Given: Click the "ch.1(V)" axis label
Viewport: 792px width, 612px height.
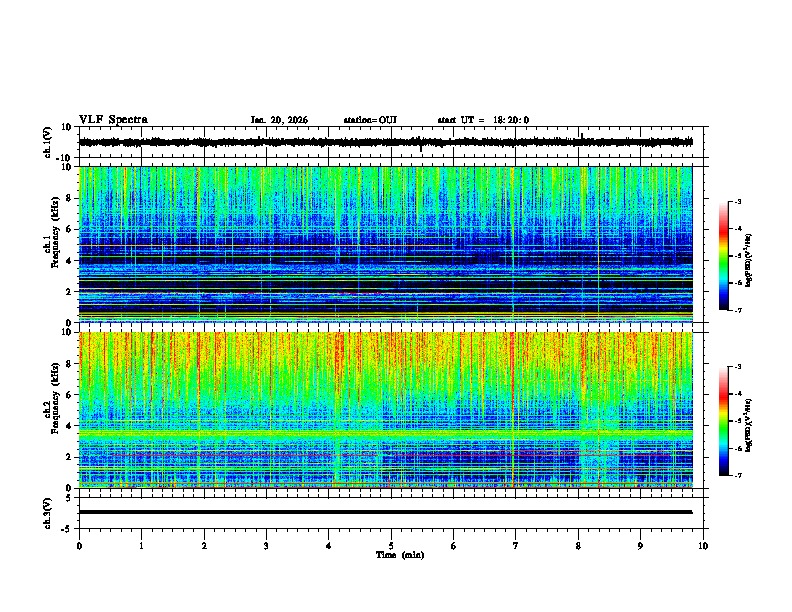Looking at the screenshot, I should [48, 142].
